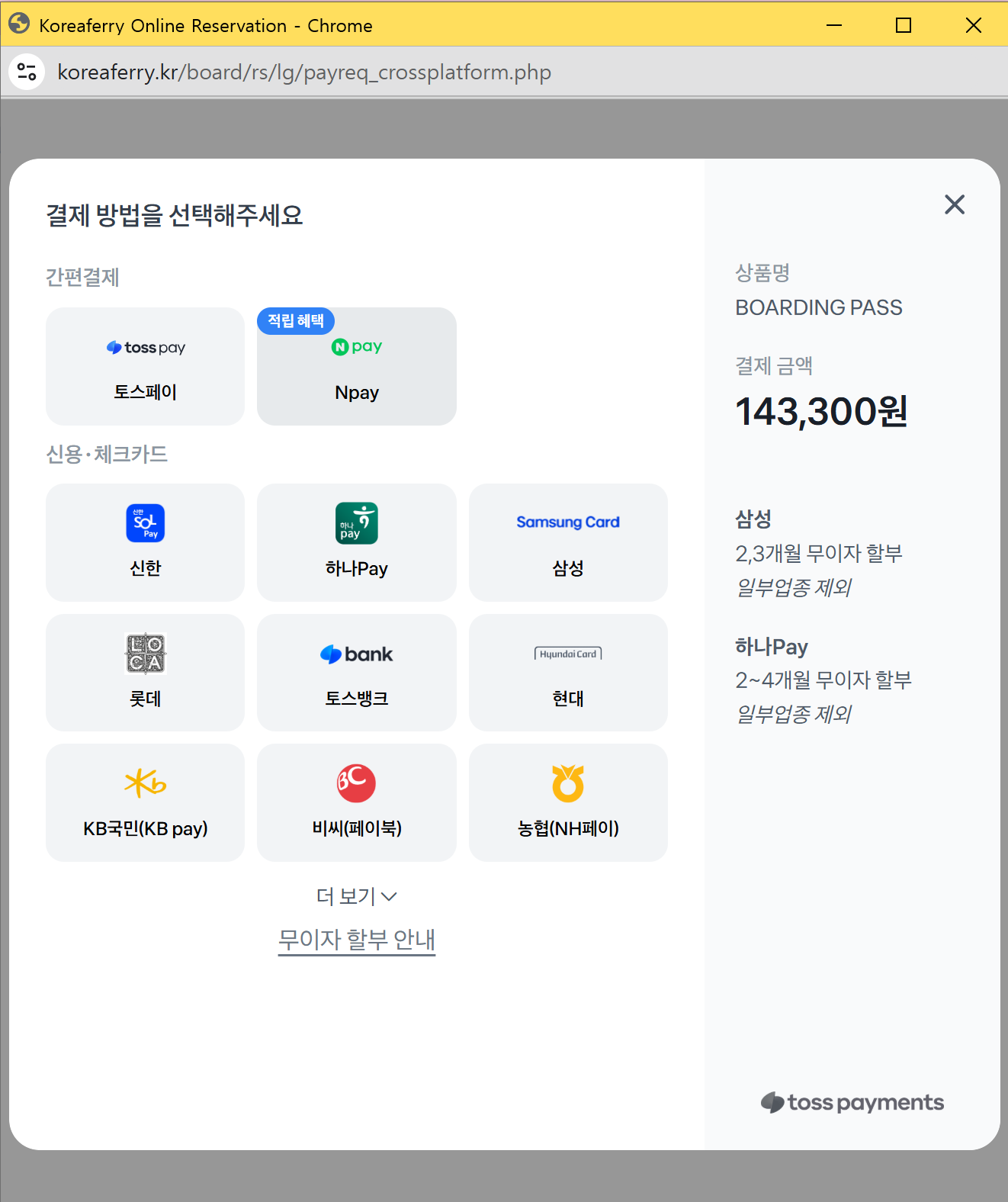Viewport: 1008px width, 1202px height.
Task: Click the 비씨(페이북) label
Action: coord(357,828)
